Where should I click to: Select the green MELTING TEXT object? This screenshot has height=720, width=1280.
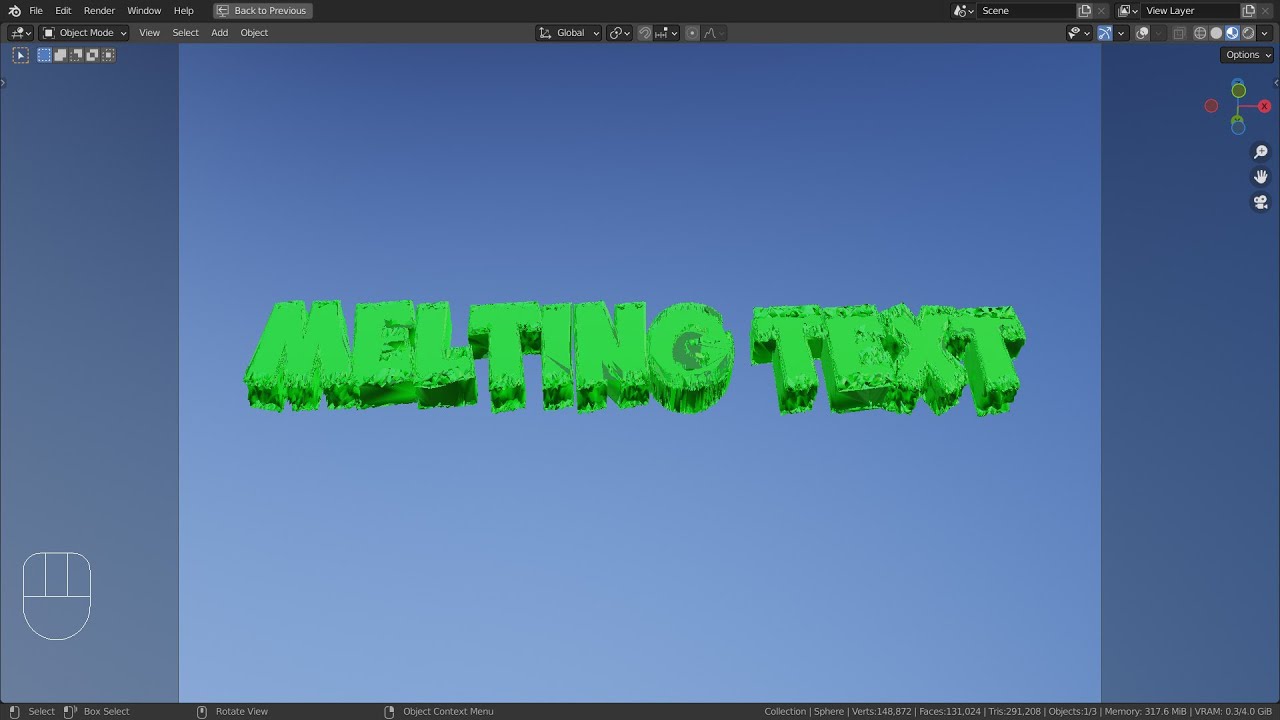tap(634, 357)
